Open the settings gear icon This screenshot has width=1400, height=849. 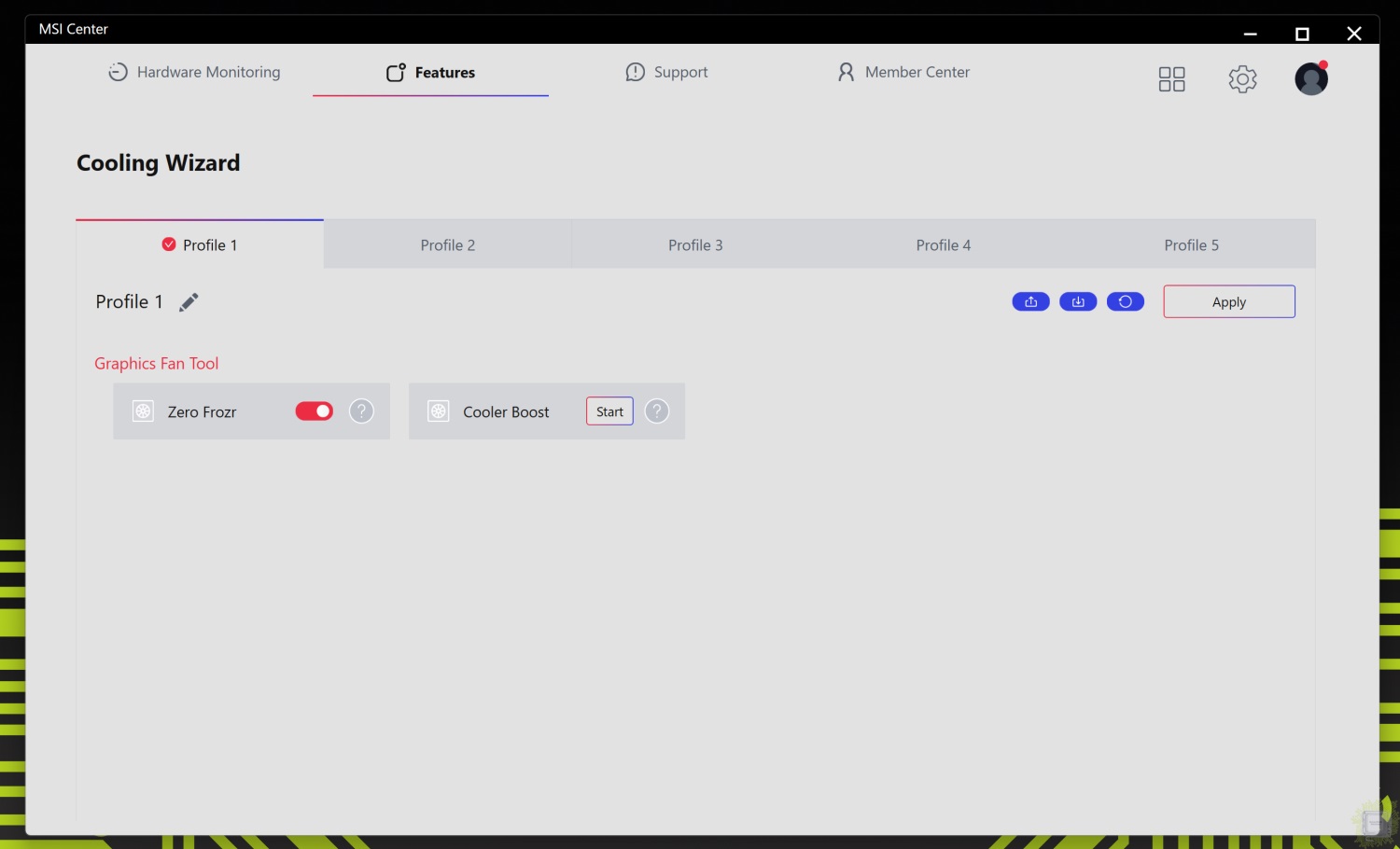point(1242,79)
